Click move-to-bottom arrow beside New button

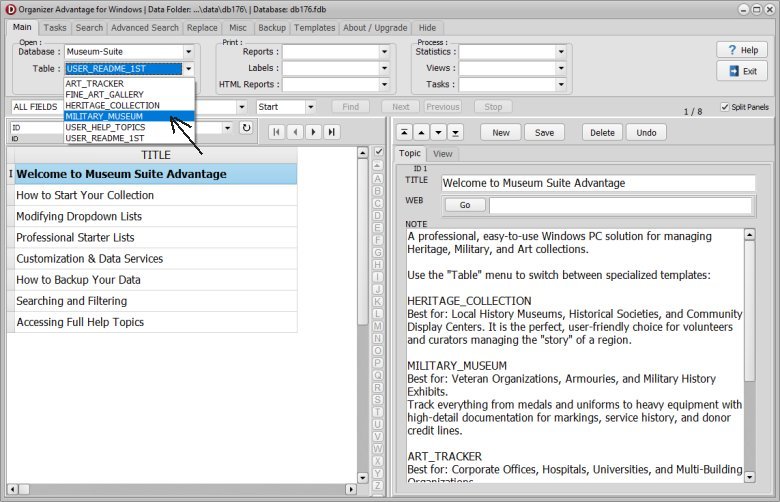[x=455, y=132]
